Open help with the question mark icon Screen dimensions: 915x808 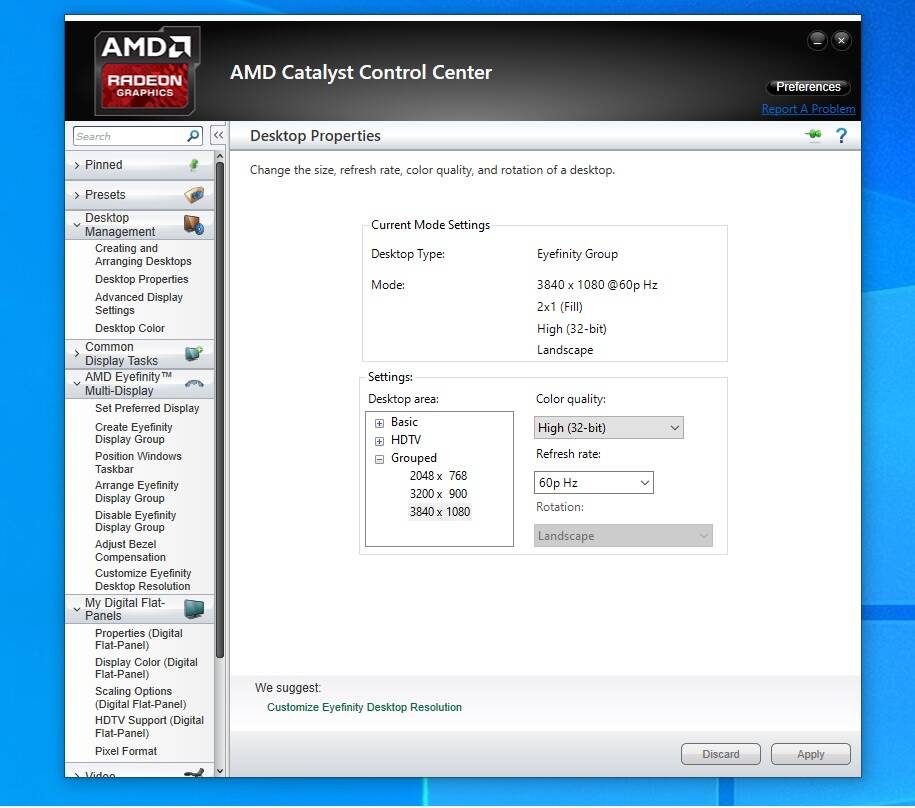(x=841, y=135)
